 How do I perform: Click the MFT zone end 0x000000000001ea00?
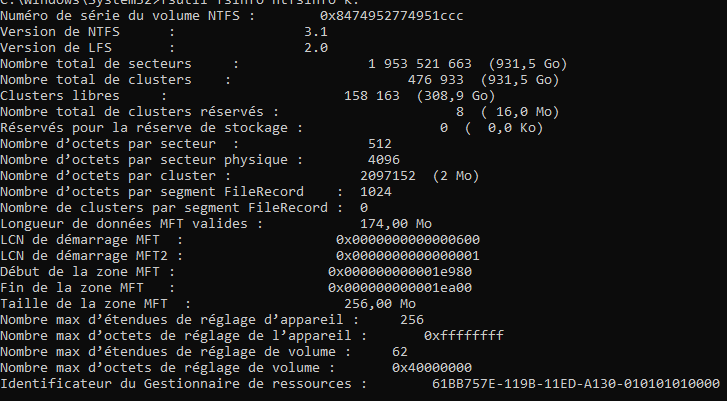click(x=400, y=288)
